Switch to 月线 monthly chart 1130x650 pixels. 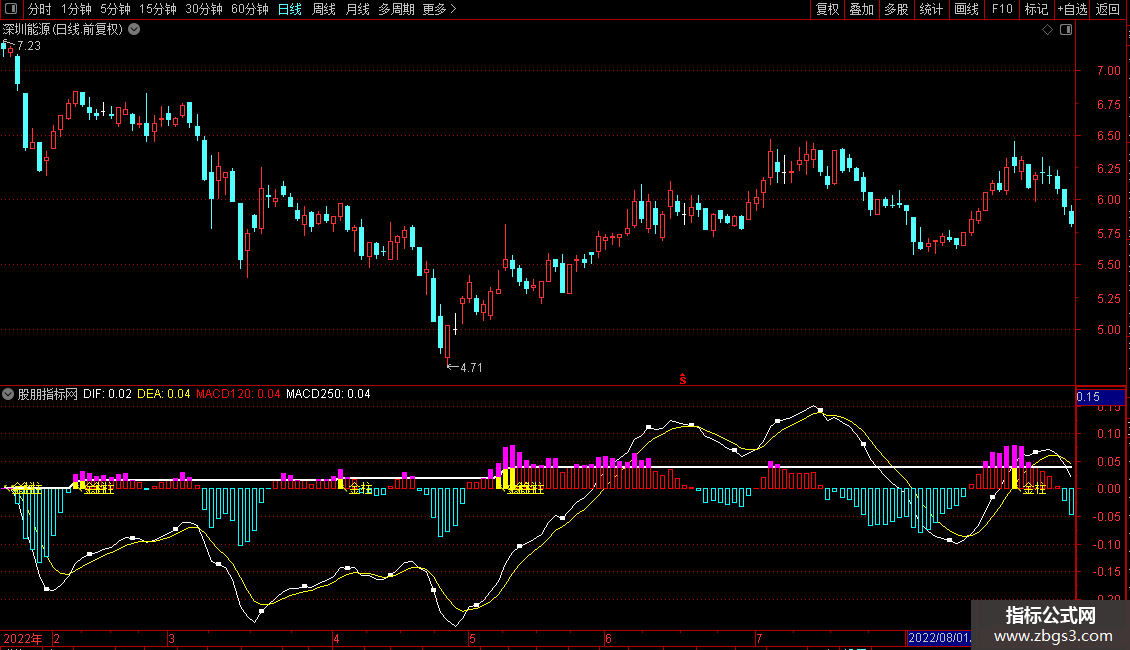(357, 9)
